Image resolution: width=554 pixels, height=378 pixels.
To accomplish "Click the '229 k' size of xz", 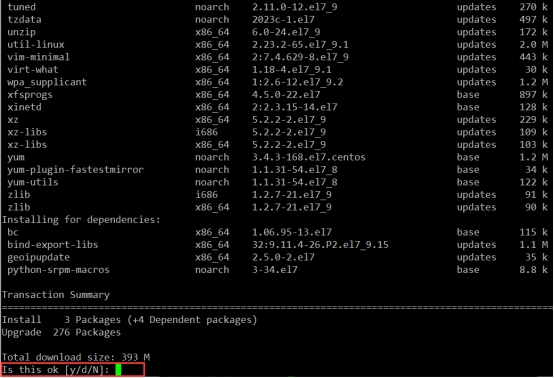I will (x=534, y=120).
